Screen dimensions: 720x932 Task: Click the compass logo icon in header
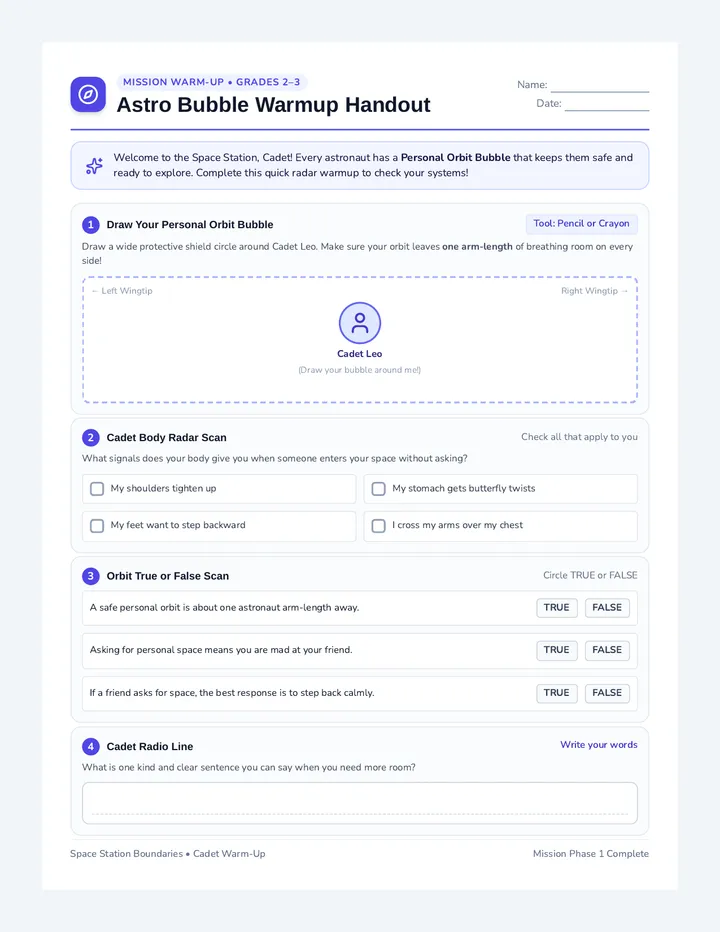88,95
